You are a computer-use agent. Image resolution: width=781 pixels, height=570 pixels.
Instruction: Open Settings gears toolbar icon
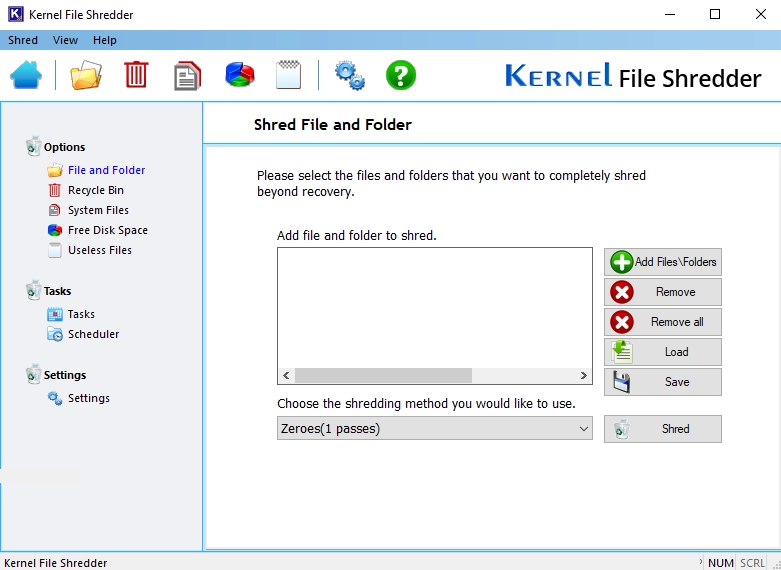350,75
